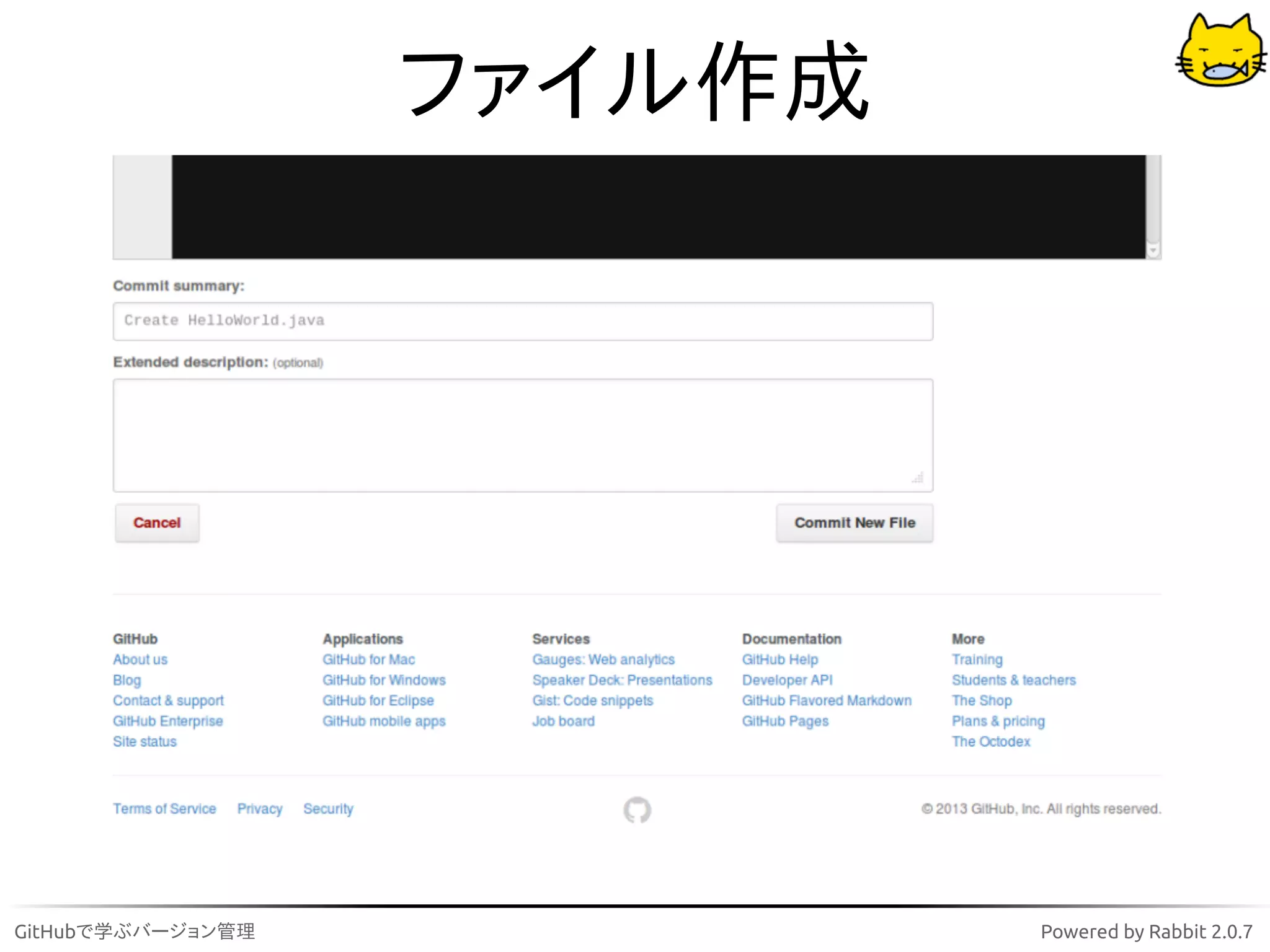1270x952 pixels.
Task: Click the resize grip of description box
Action: click(x=918, y=477)
